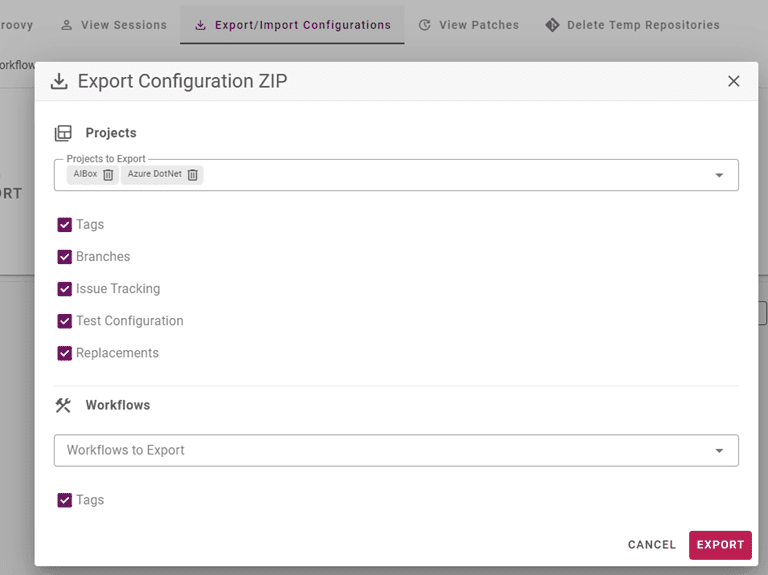Click the download icon beside Export Configuration ZIP

(x=59, y=81)
